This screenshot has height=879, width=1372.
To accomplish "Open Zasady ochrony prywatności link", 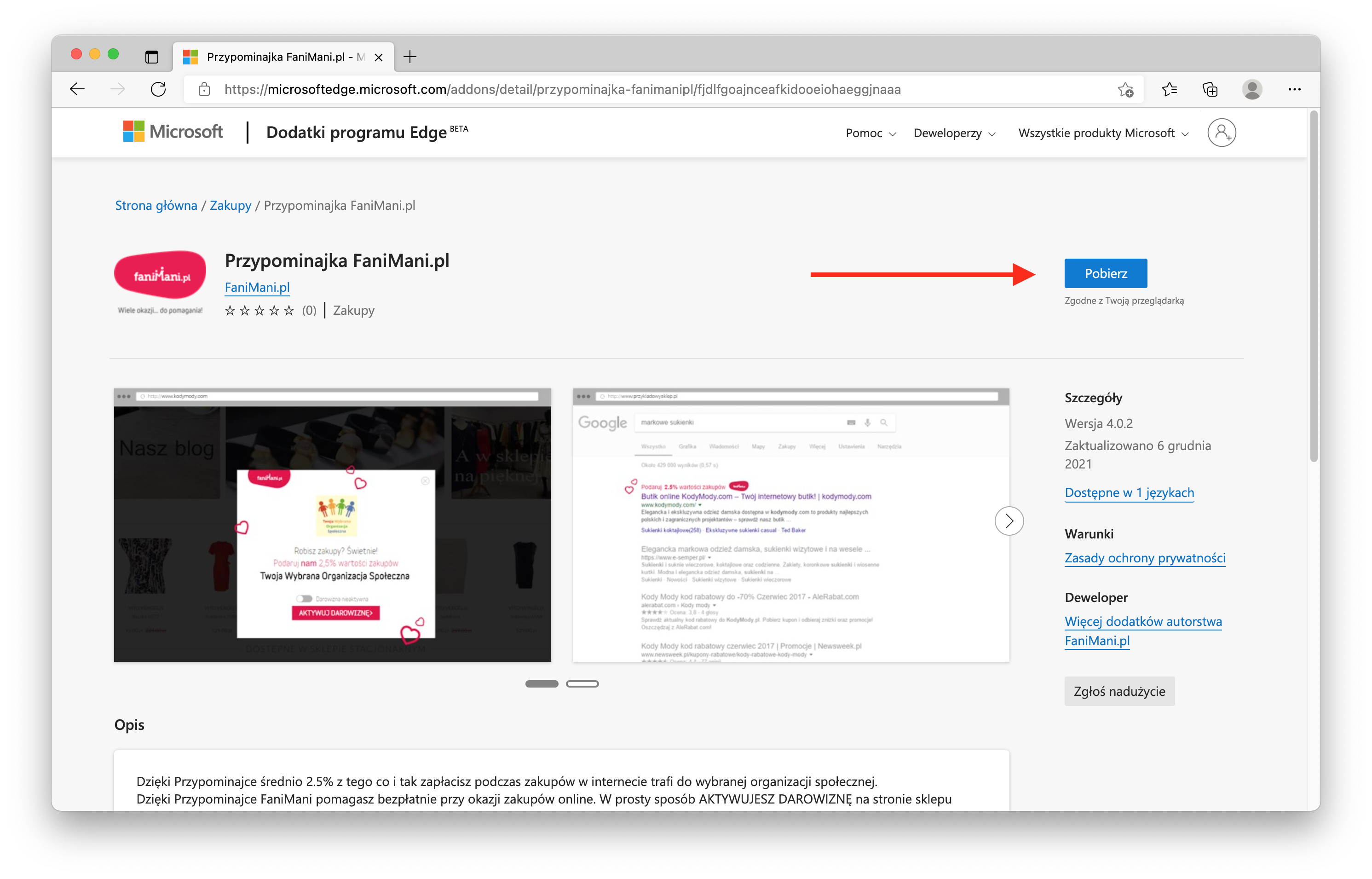I will 1144,558.
